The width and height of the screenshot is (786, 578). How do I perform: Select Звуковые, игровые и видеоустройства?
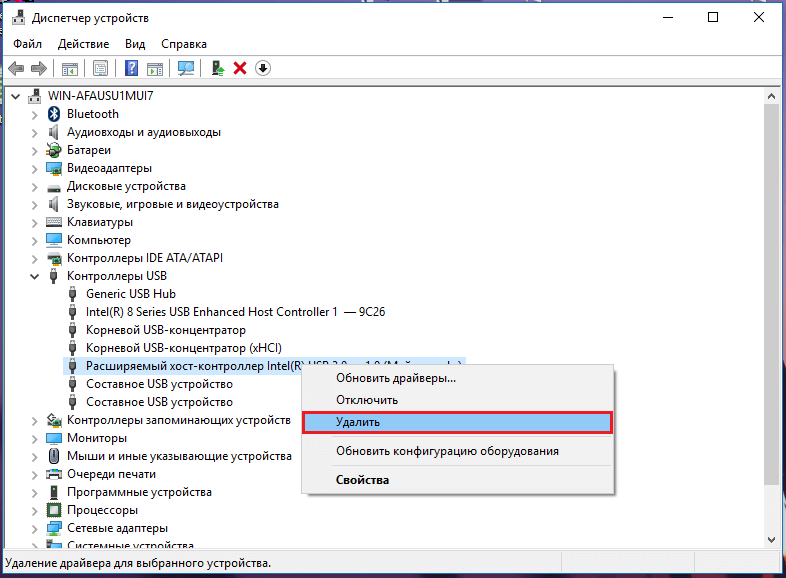point(172,204)
